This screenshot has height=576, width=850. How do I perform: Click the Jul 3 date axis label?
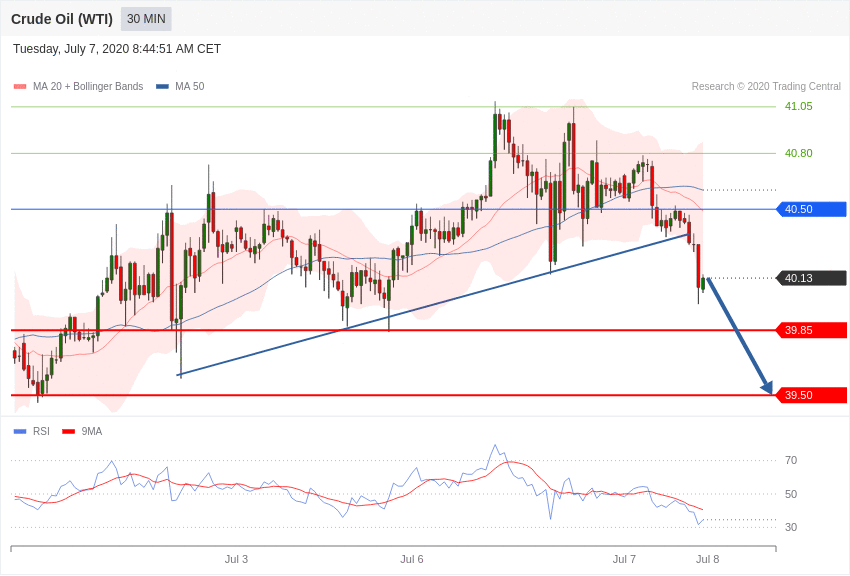click(x=236, y=559)
